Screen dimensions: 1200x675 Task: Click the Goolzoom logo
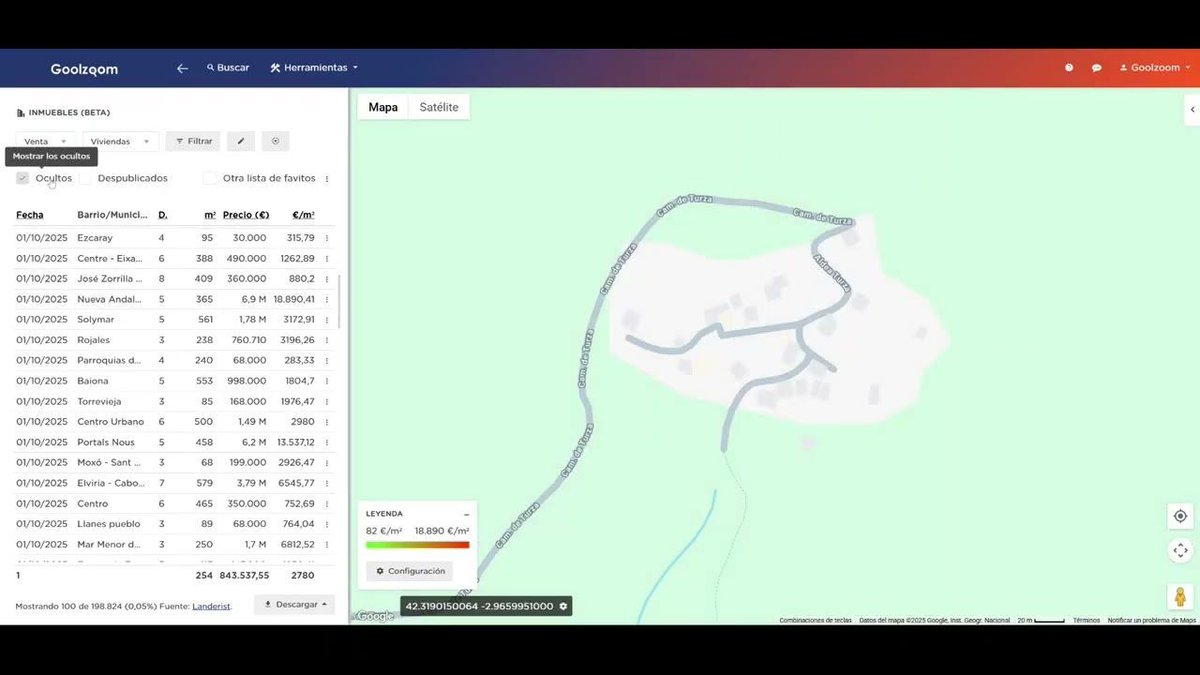84,69
